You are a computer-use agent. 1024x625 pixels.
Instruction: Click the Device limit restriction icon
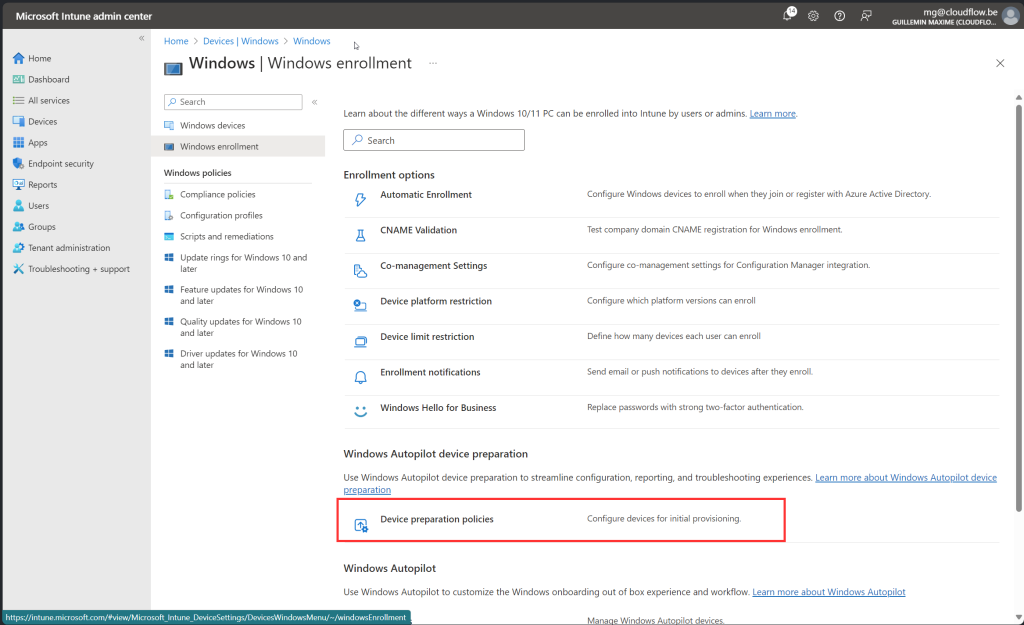[360, 342]
